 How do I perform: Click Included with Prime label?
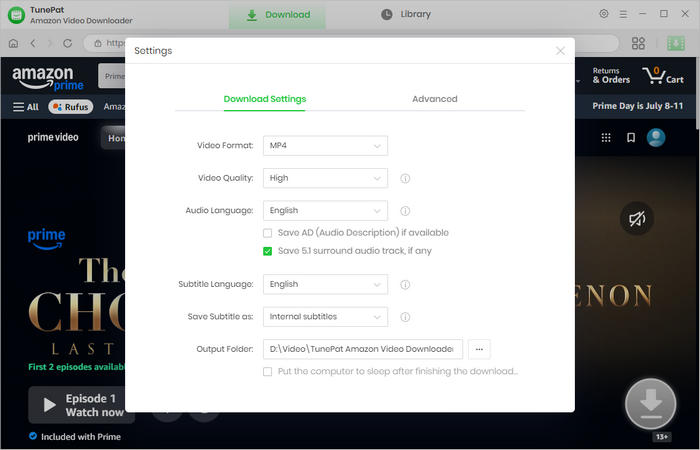(x=81, y=437)
